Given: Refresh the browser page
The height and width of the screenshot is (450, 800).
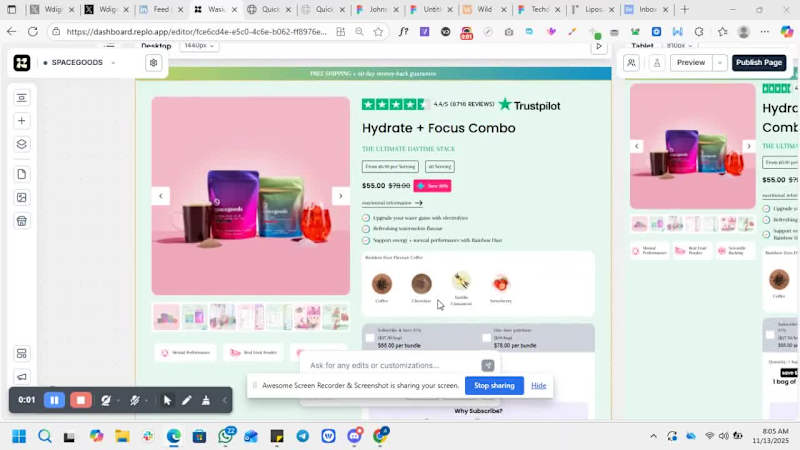Looking at the screenshot, I should (x=33, y=32).
